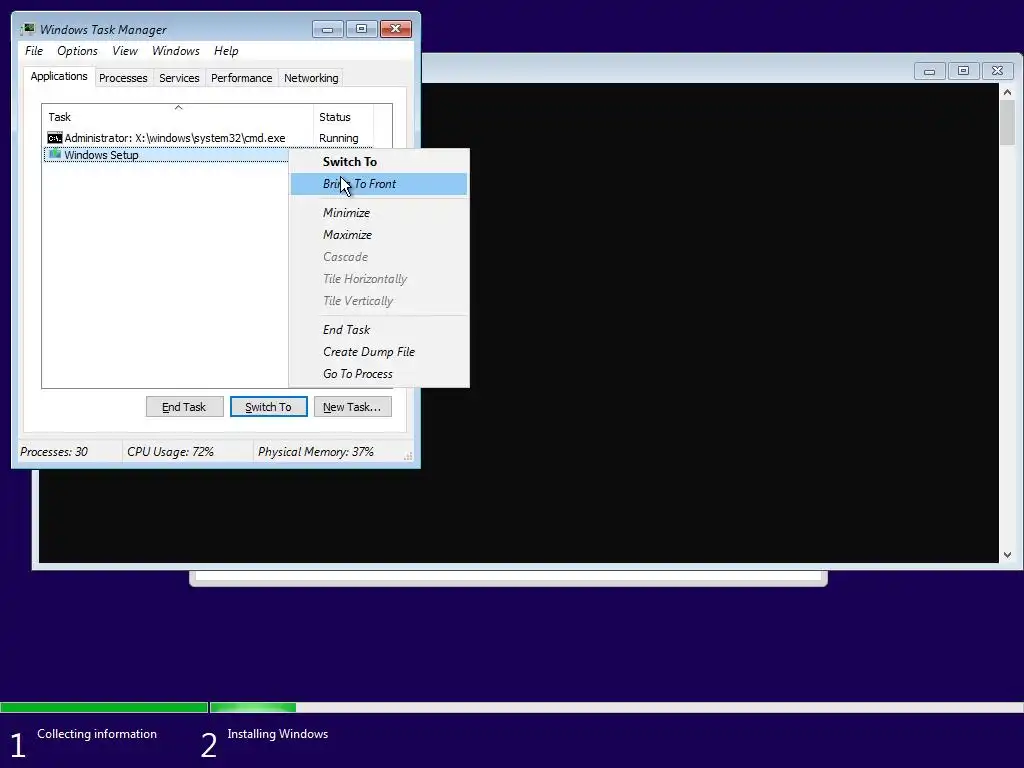Click the New Task... button
This screenshot has width=1024, height=768.
click(x=353, y=407)
